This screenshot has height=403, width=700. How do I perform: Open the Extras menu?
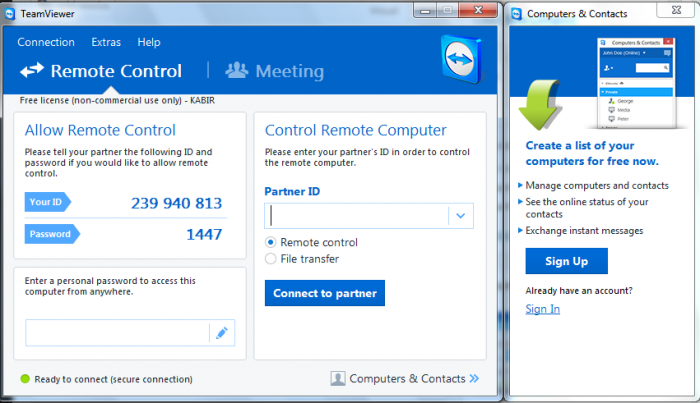coord(106,42)
